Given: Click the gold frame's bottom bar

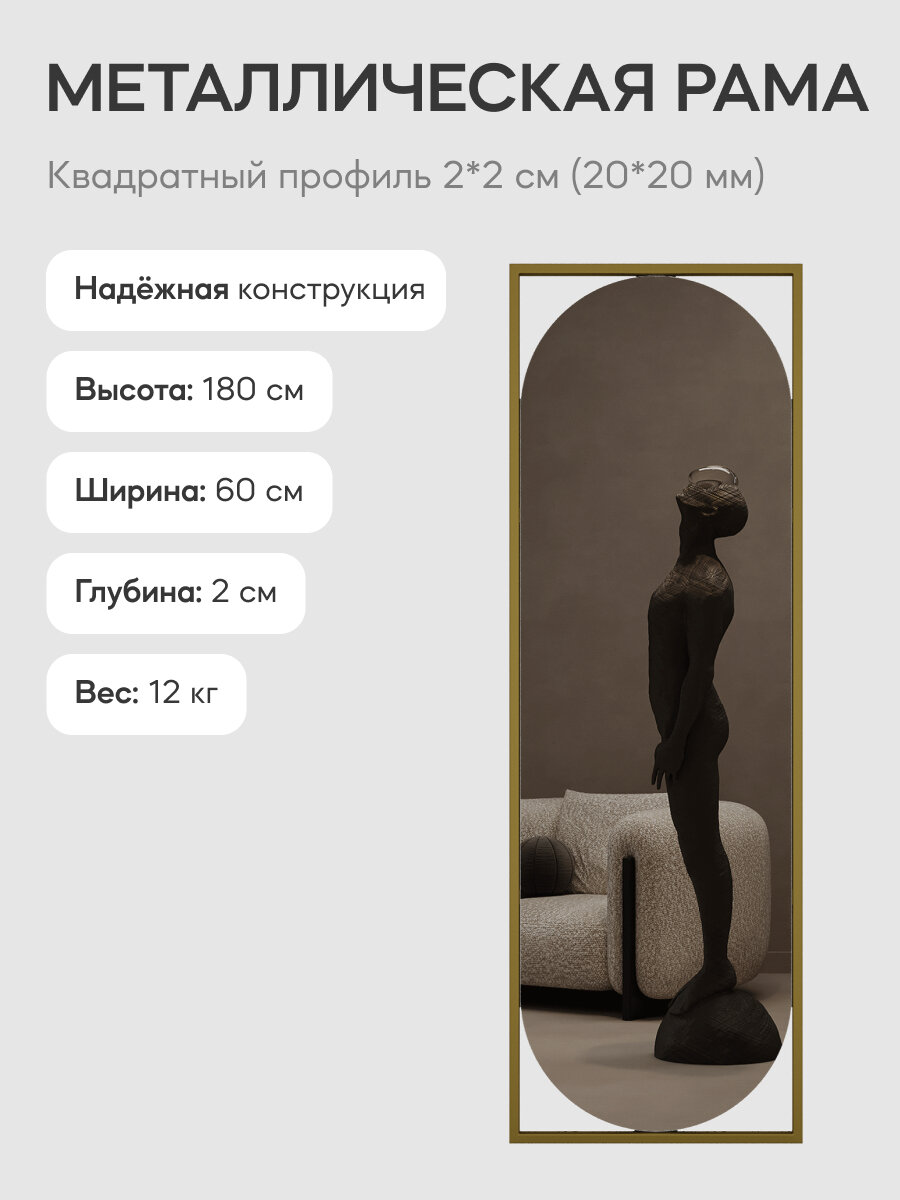Looking at the screenshot, I should coord(656,1135).
